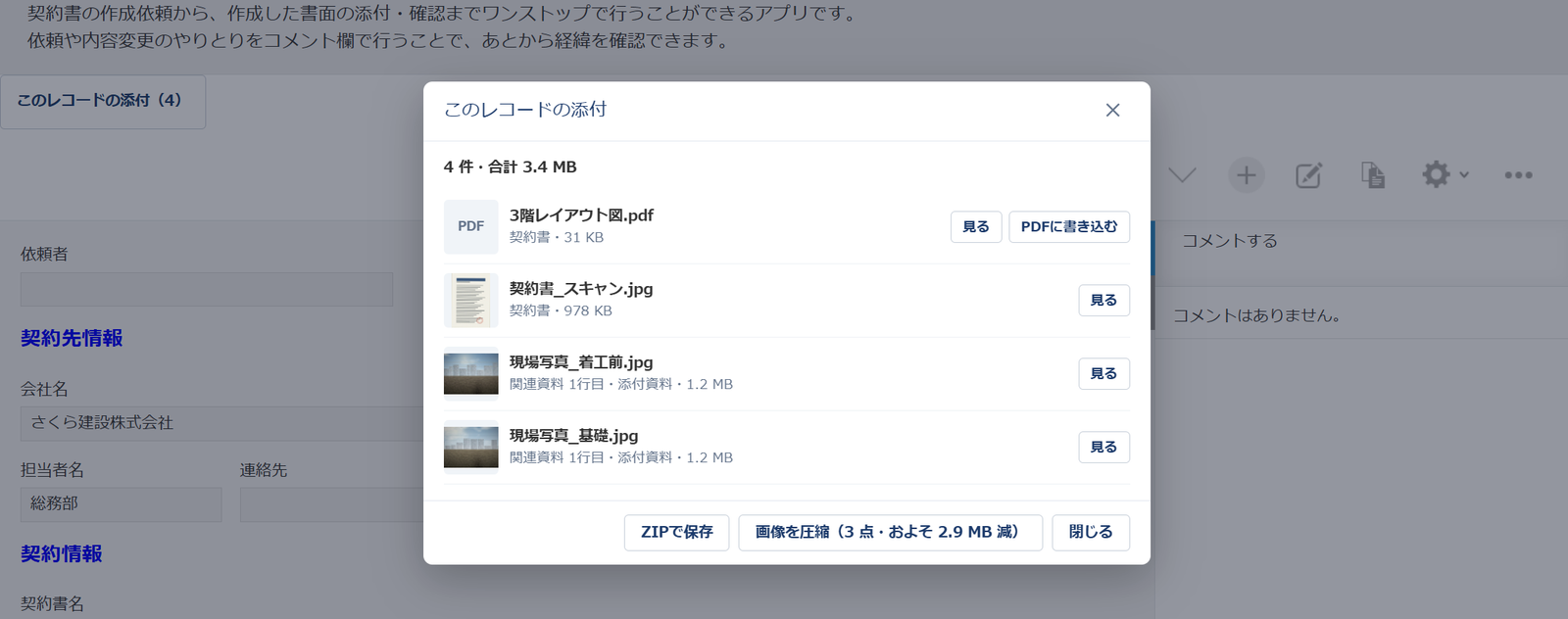Viewport: 1568px width, 619px height.
Task: Click the 依頼者 field box
Action: [x=207, y=290]
